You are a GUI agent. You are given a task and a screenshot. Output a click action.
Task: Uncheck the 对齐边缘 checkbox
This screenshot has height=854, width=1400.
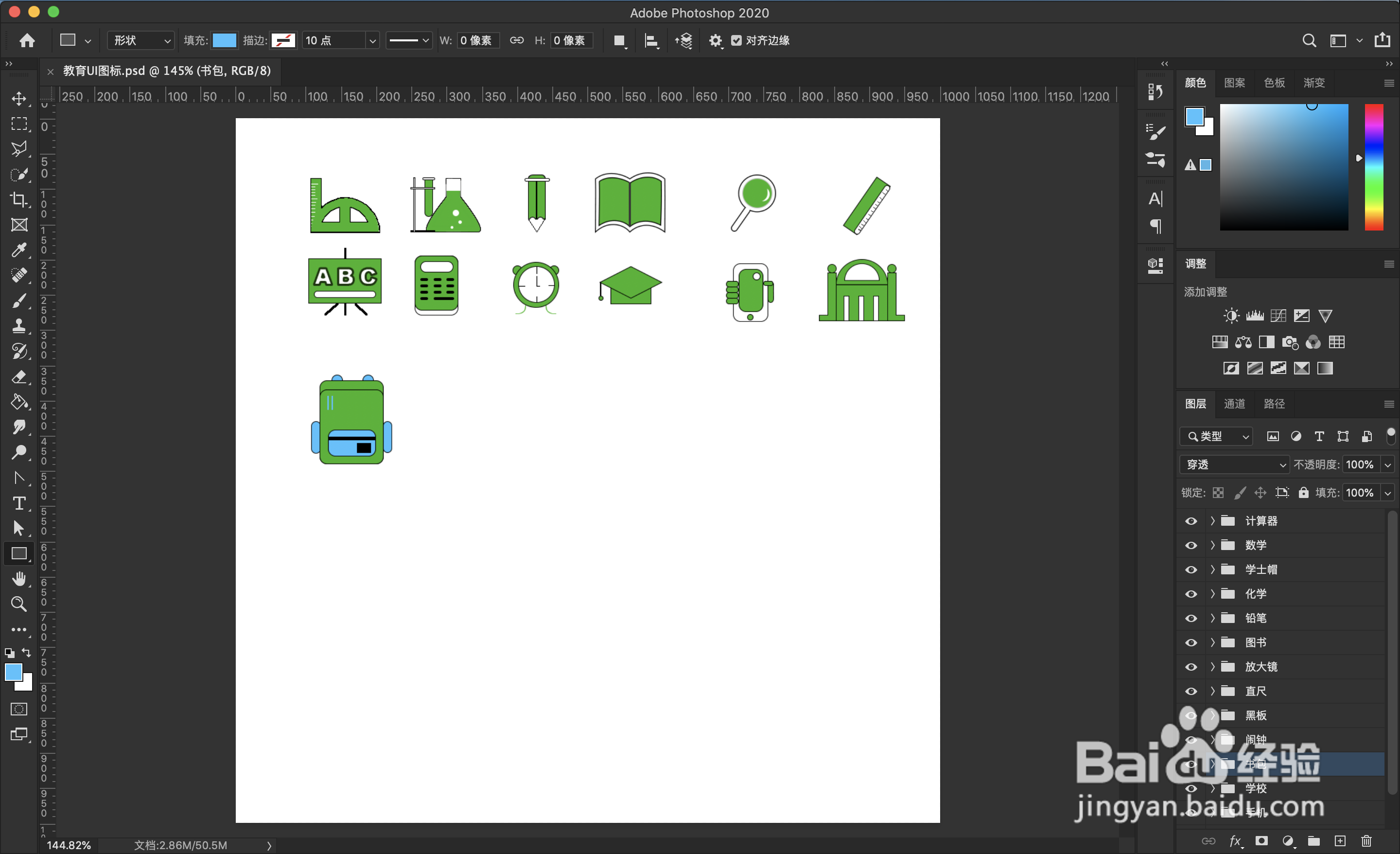pos(736,40)
